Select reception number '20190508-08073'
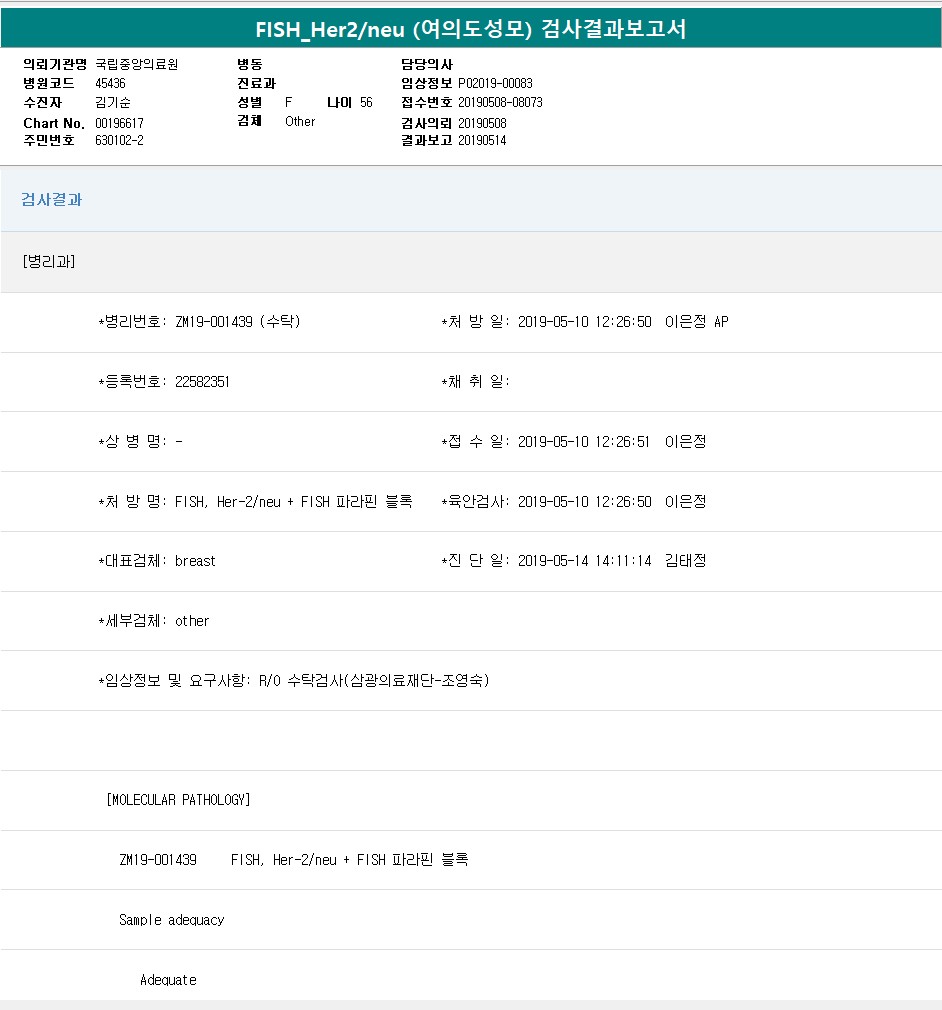942x1010 pixels. (500, 102)
